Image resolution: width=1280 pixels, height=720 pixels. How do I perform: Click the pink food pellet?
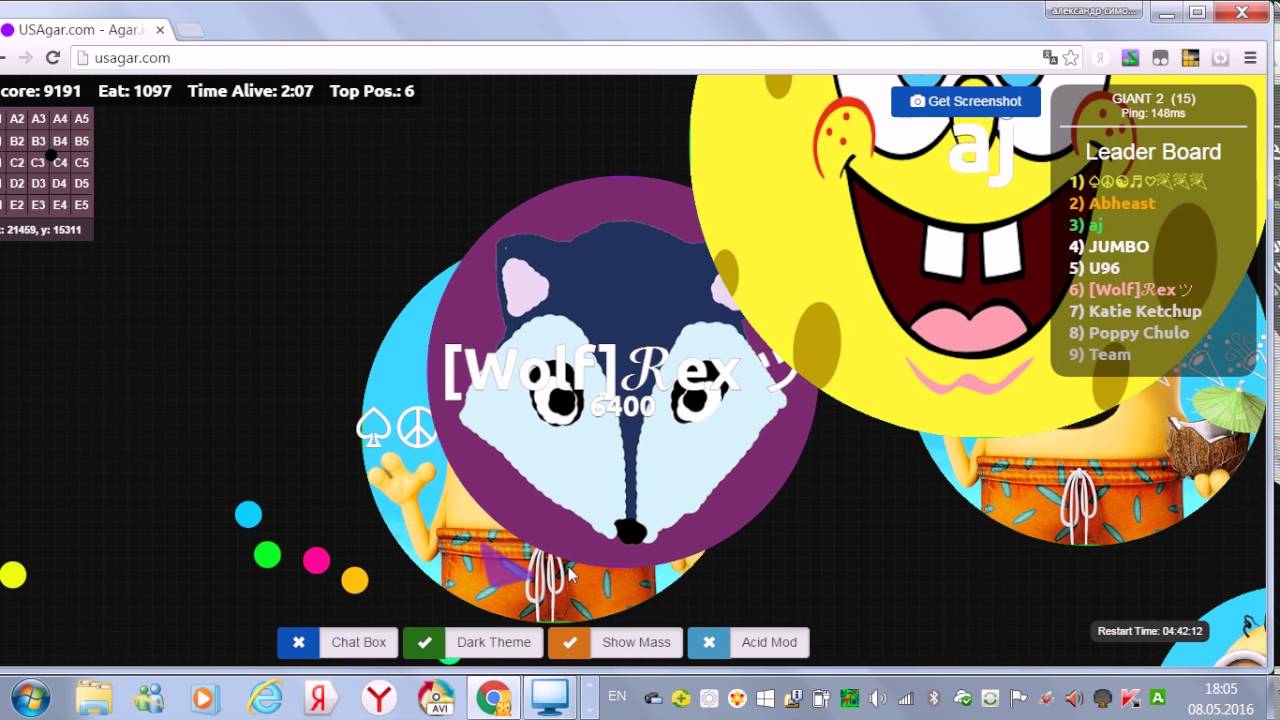[316, 560]
